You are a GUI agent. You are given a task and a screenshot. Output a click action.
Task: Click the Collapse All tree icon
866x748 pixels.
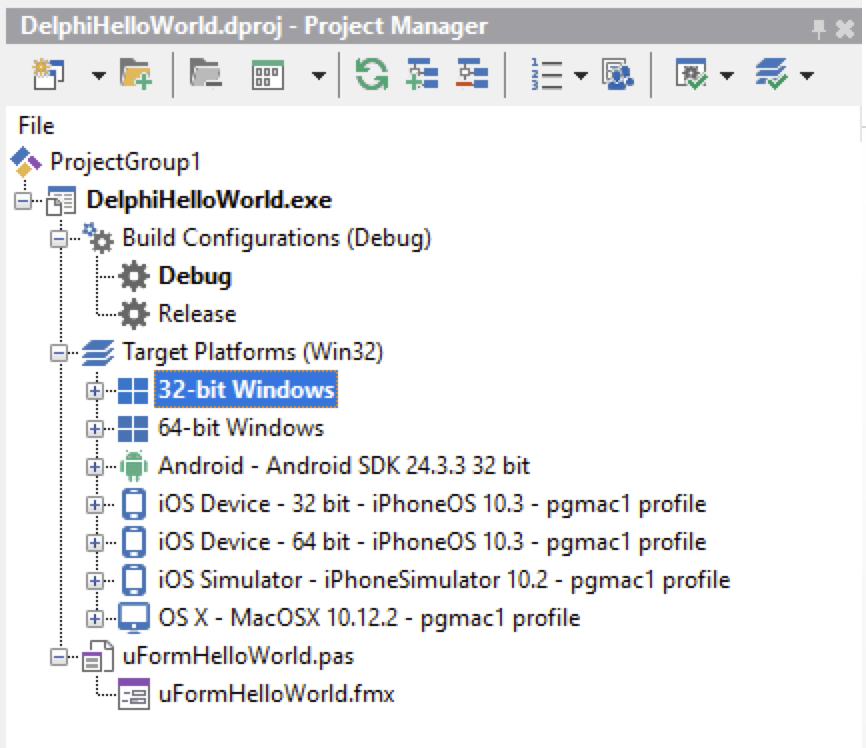pos(472,74)
